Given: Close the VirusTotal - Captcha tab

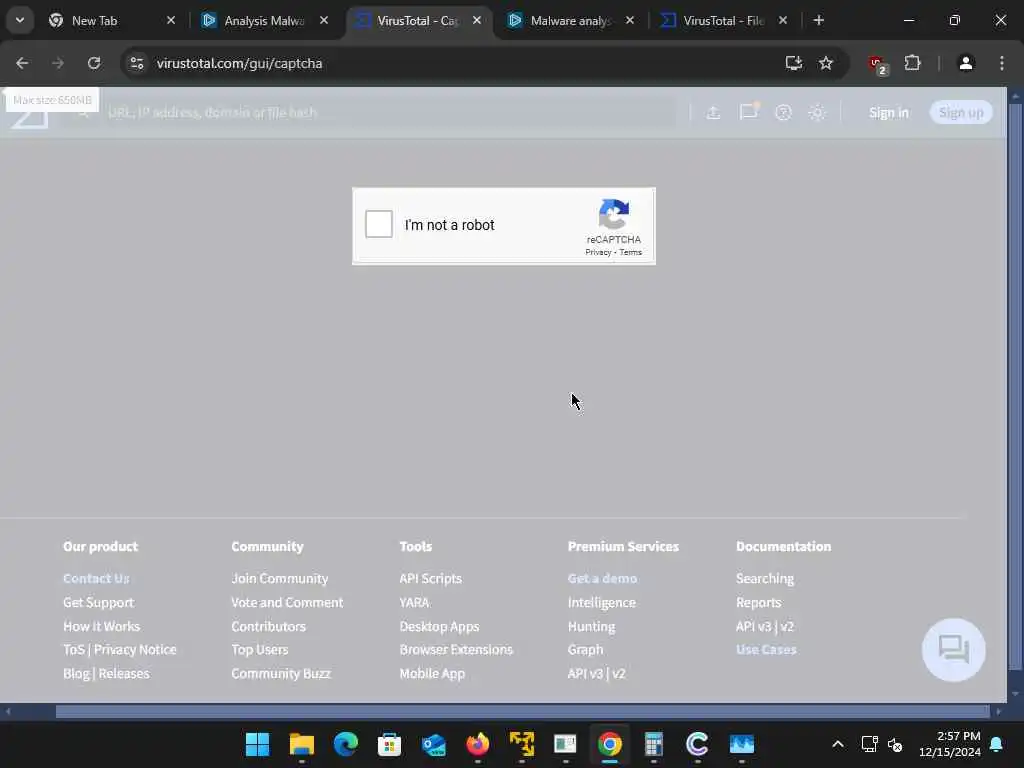Looking at the screenshot, I should [x=477, y=20].
